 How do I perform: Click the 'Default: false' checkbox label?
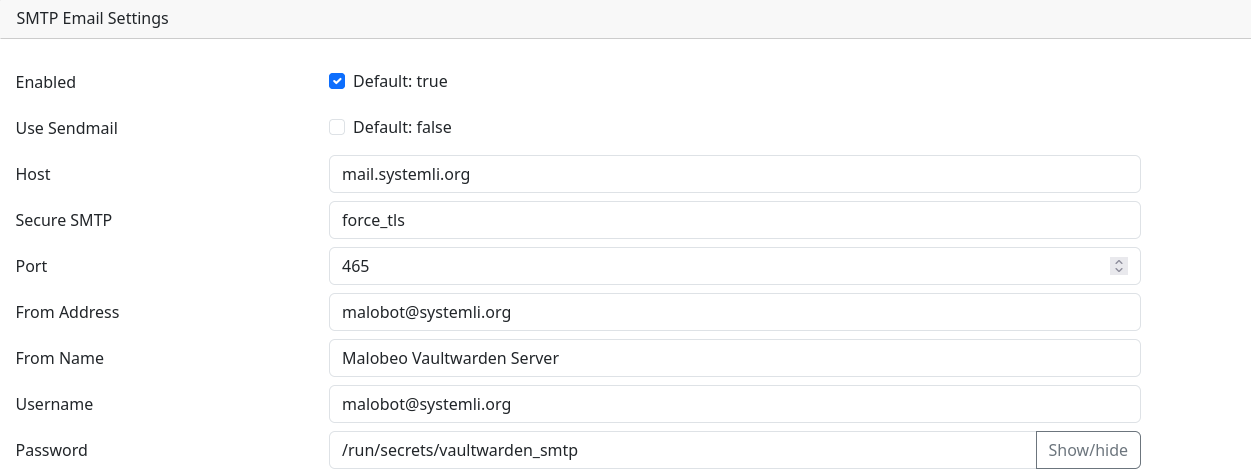402,127
